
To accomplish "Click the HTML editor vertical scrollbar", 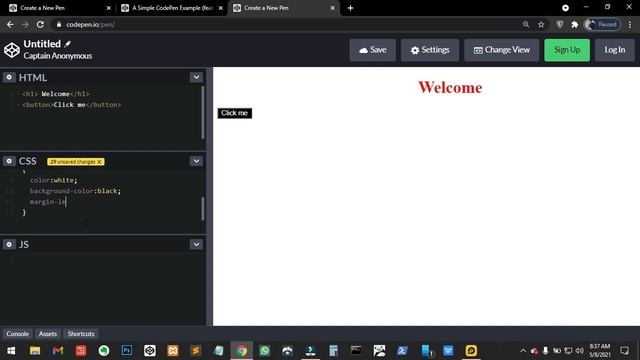I will click(x=203, y=112).
